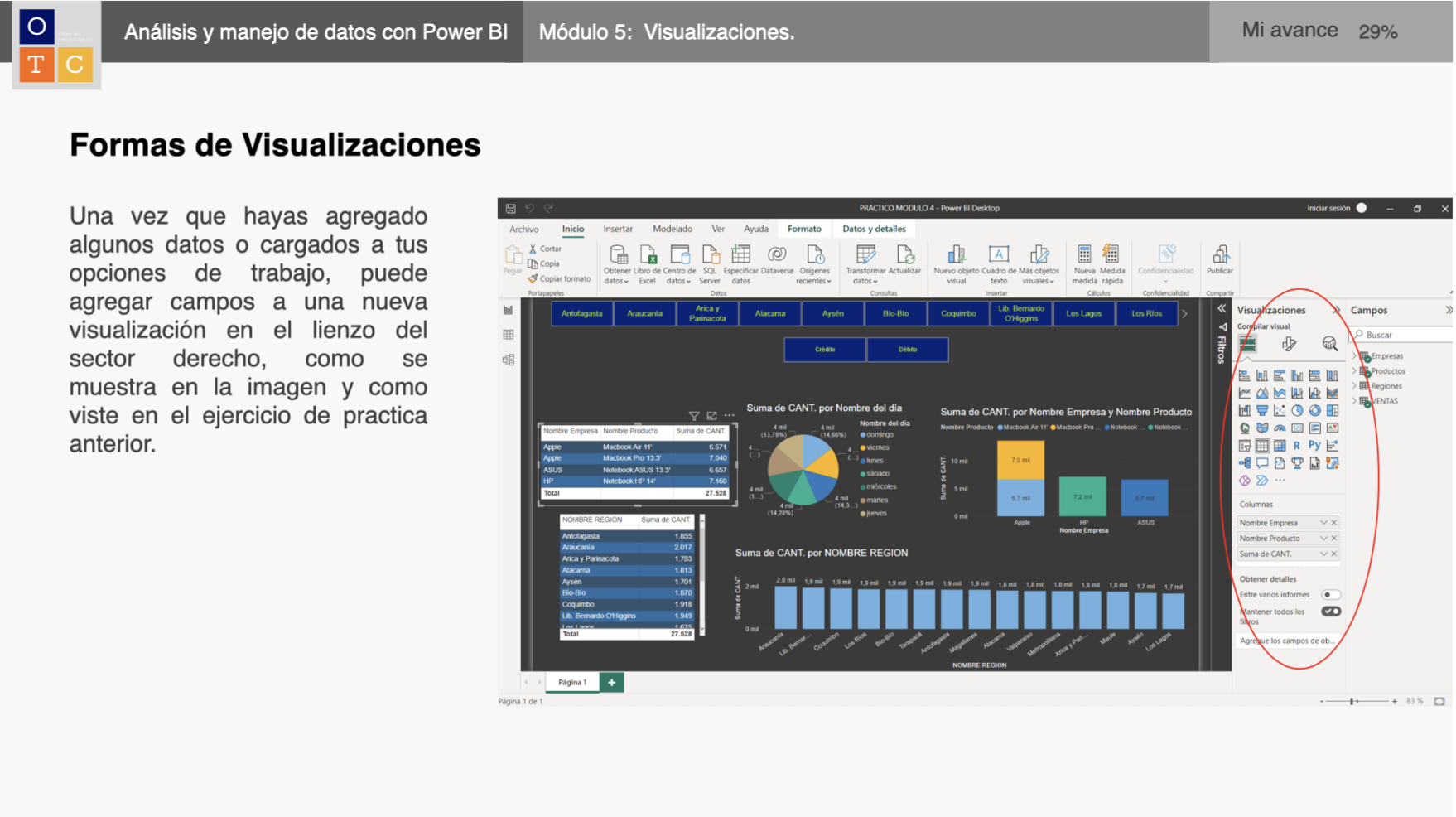Choose the R script visual icon

coord(1297,446)
